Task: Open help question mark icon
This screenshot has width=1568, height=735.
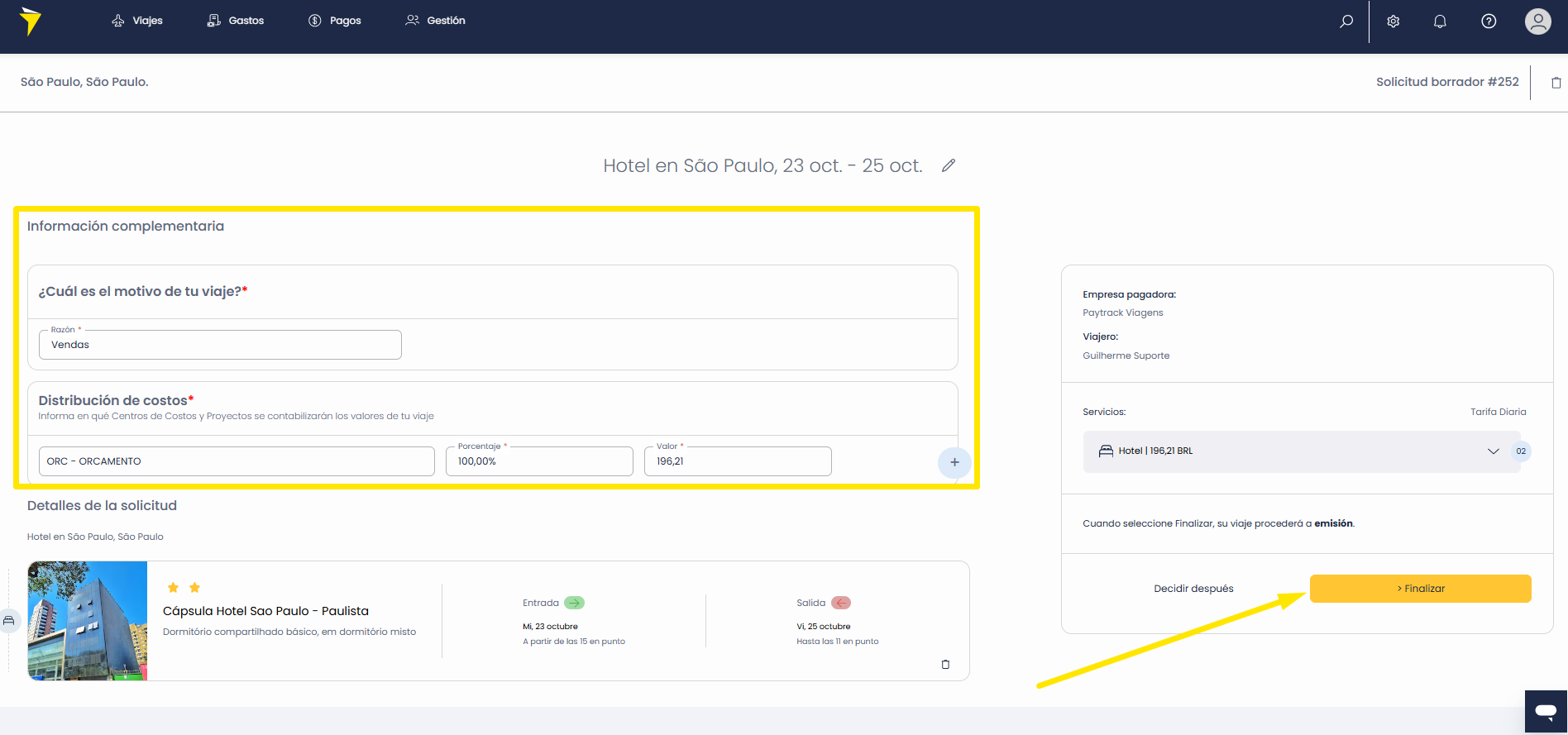Action: pyautogui.click(x=1489, y=21)
